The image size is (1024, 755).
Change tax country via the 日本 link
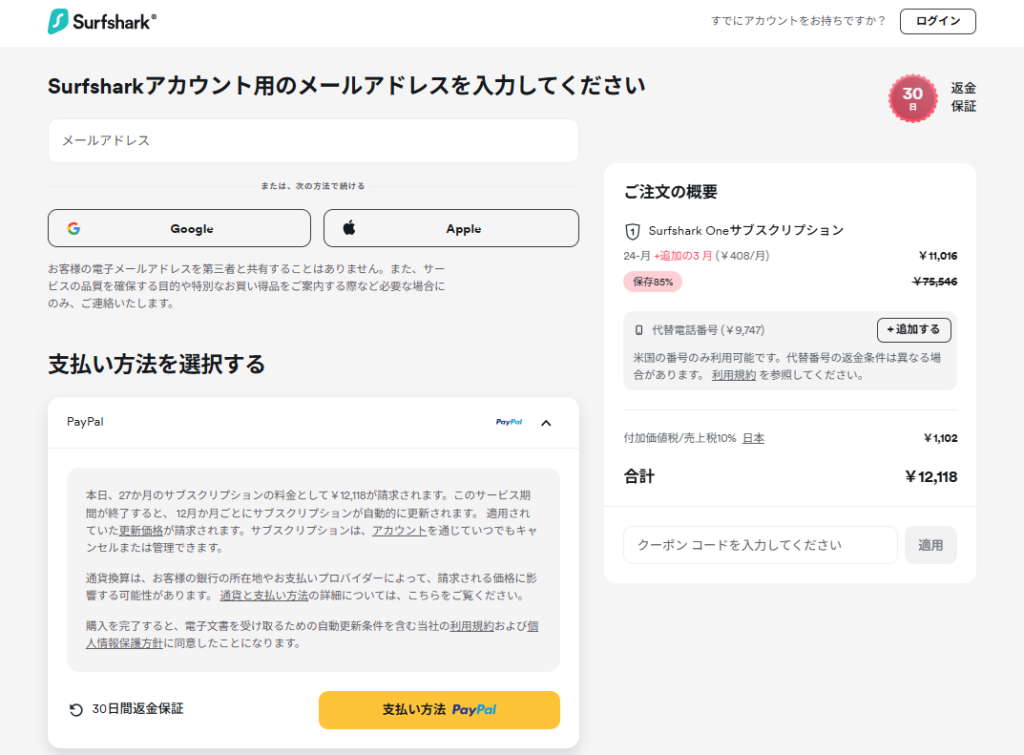[754, 437]
